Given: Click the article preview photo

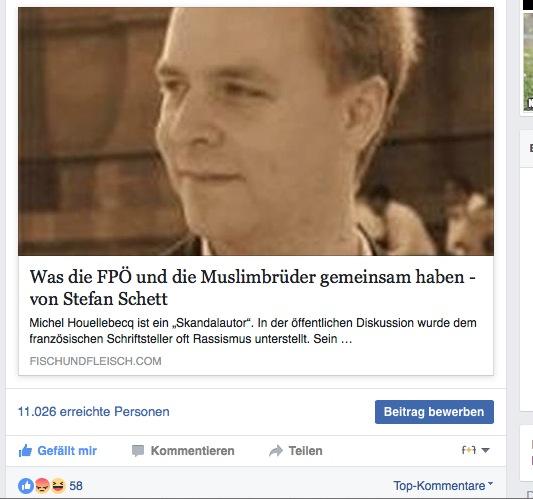Looking at the screenshot, I should point(256,131).
